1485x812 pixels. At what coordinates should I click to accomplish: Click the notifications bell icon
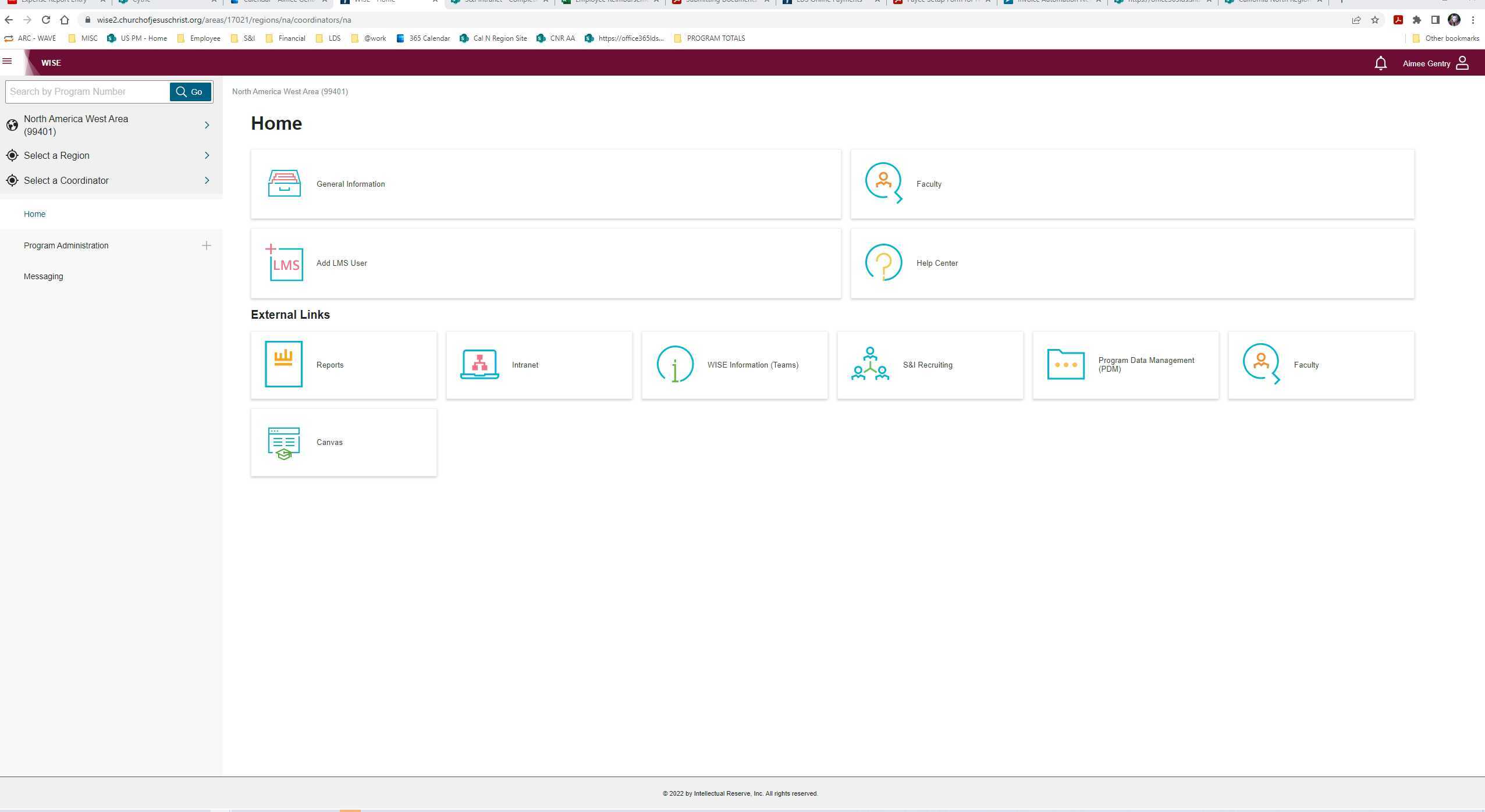pos(1380,63)
